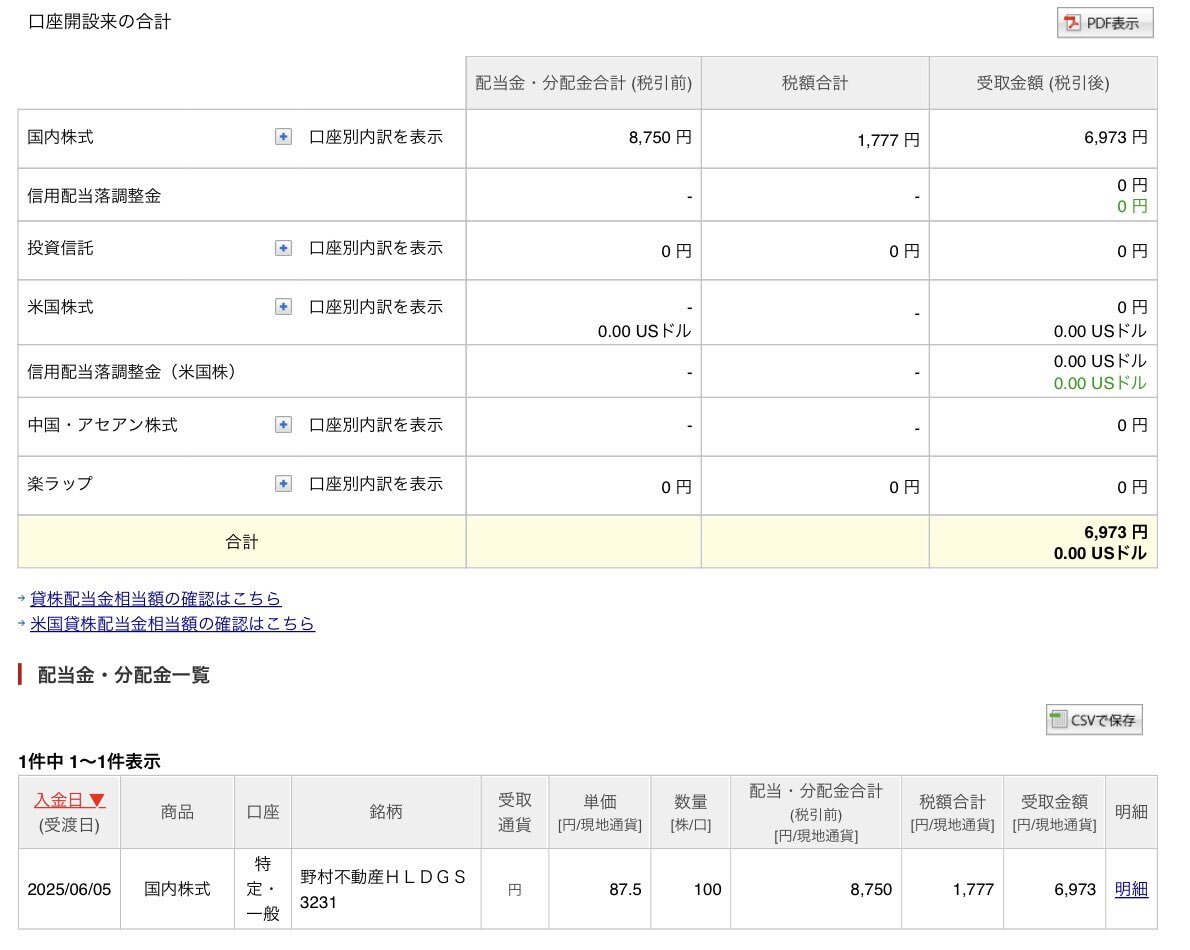Open the 米国貸株配当金相当額の確認はこちら link
This screenshot has width=1190, height=950.
point(172,624)
